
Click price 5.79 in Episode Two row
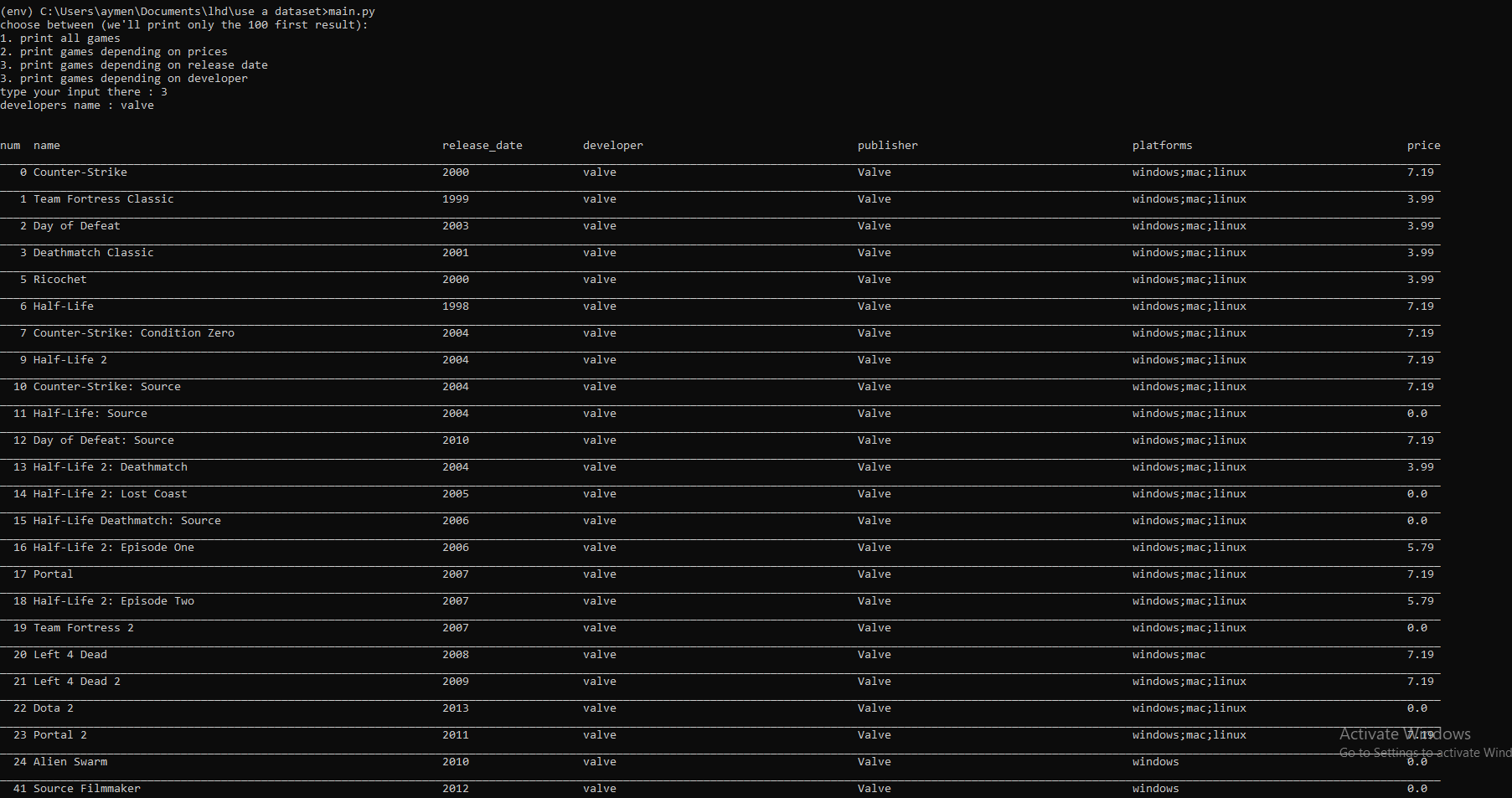click(x=1421, y=600)
